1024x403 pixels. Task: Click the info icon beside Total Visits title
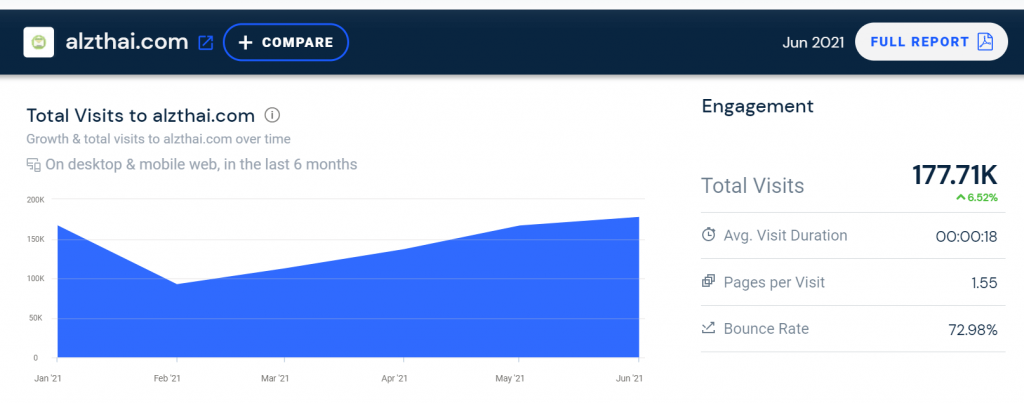point(272,116)
